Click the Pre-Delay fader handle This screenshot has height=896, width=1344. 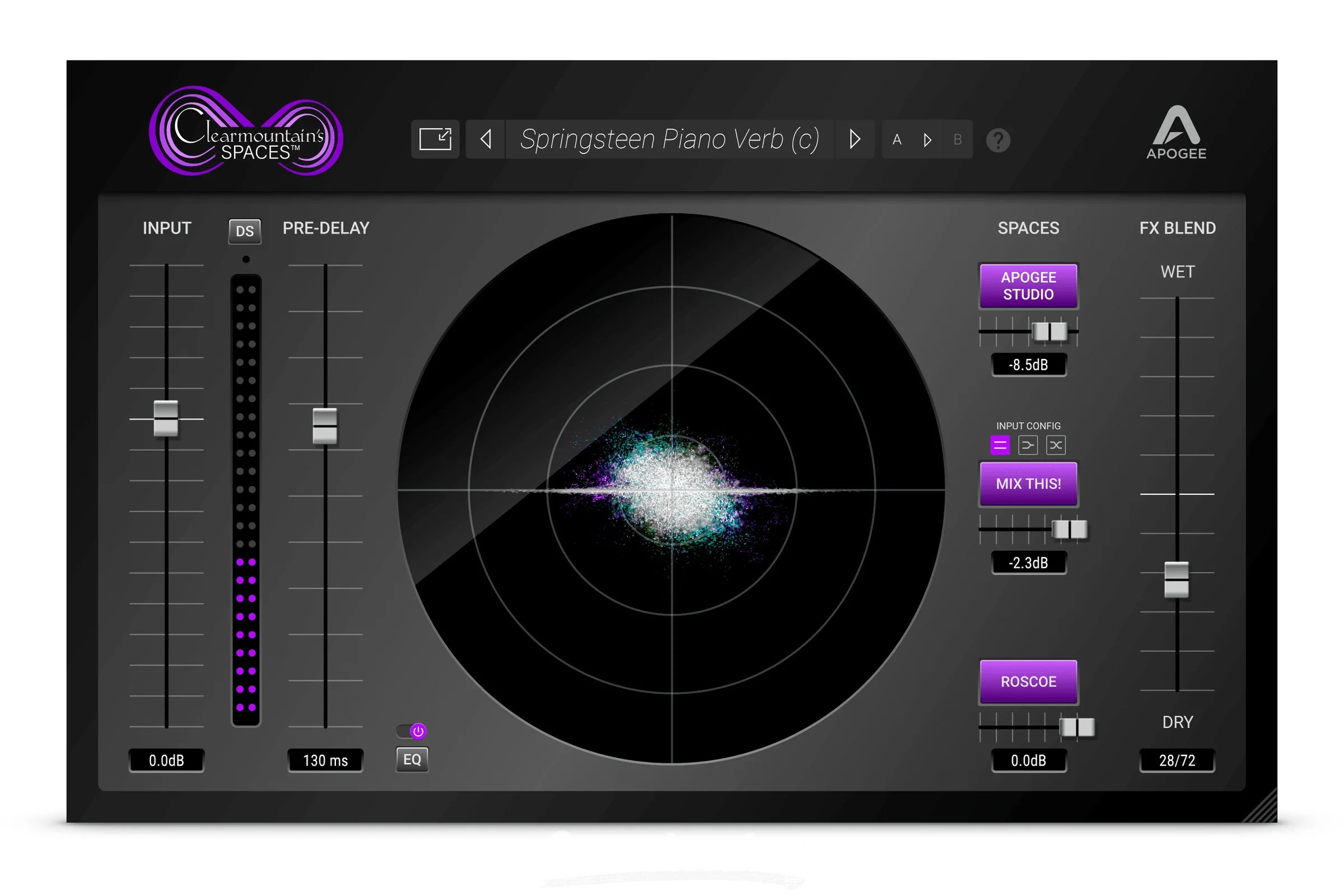(x=325, y=426)
